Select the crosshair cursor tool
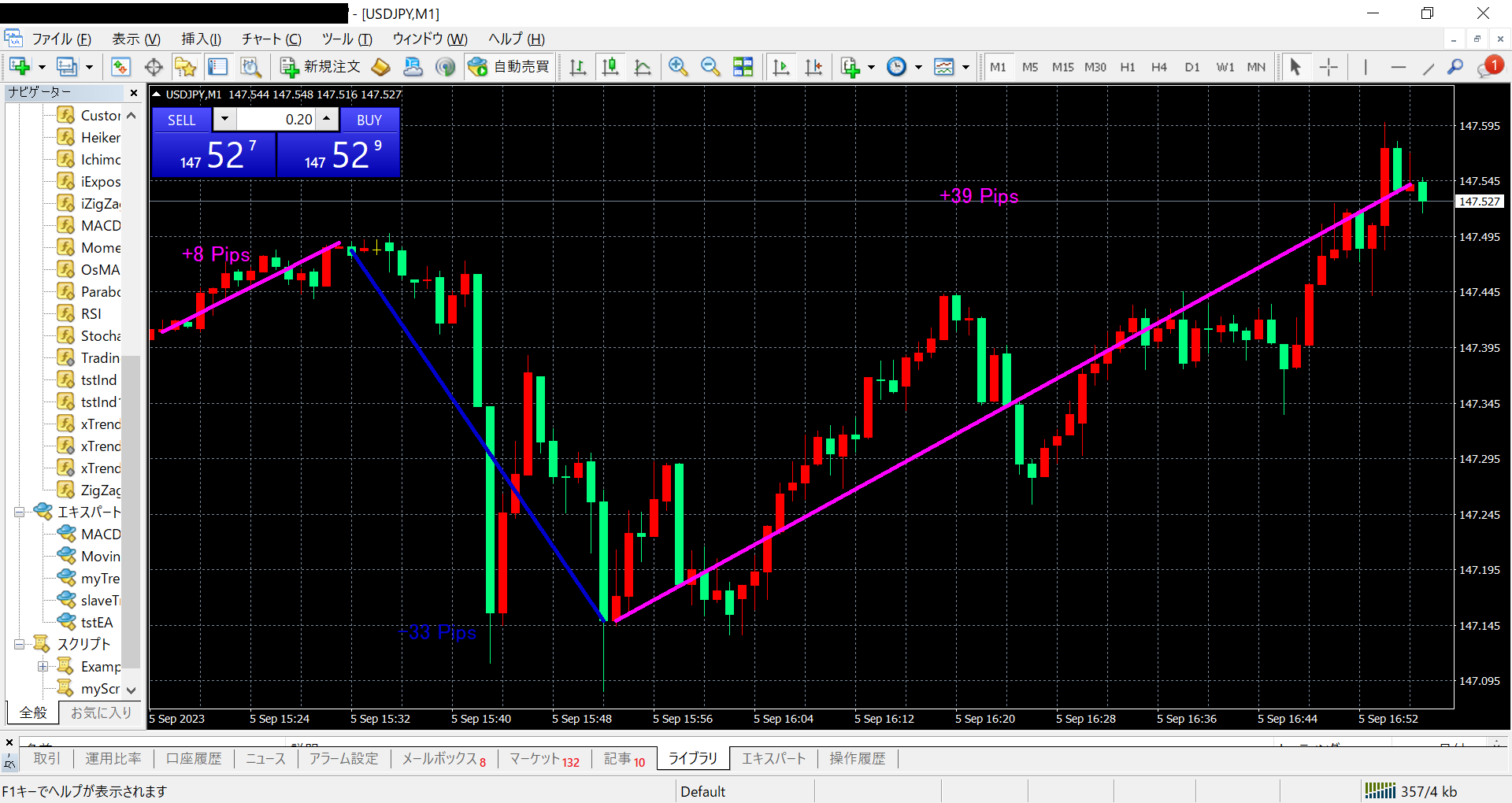The image size is (1512, 803). (1329, 67)
